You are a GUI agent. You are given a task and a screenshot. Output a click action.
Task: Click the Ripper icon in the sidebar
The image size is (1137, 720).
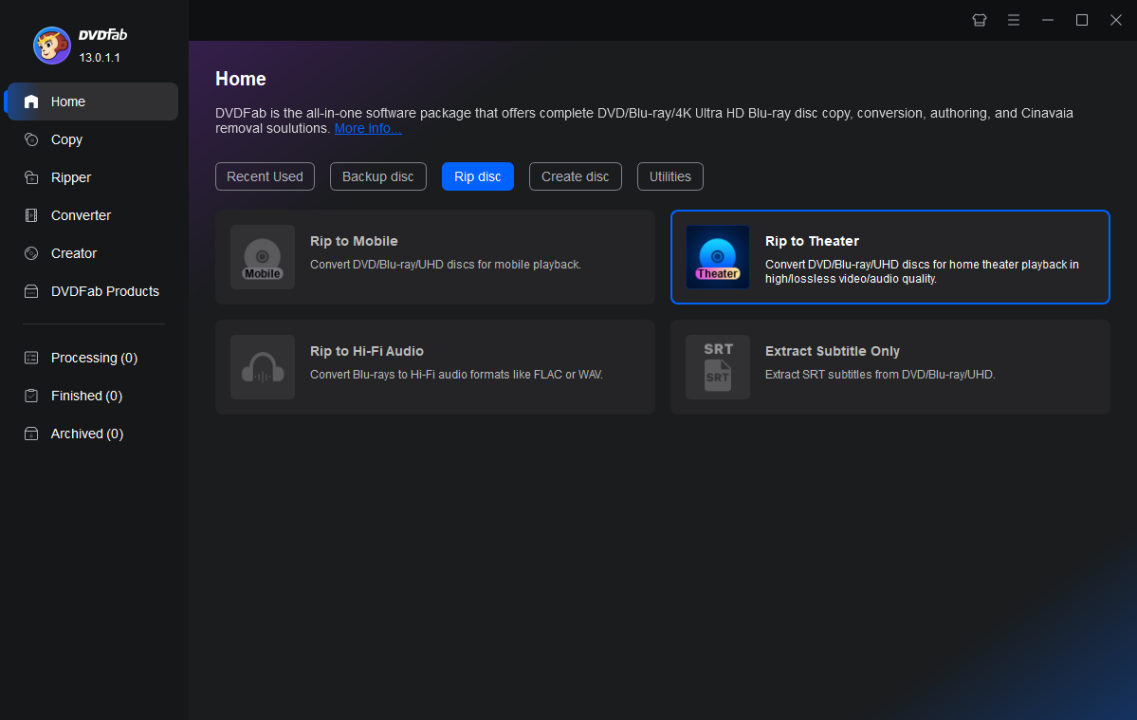tap(31, 177)
